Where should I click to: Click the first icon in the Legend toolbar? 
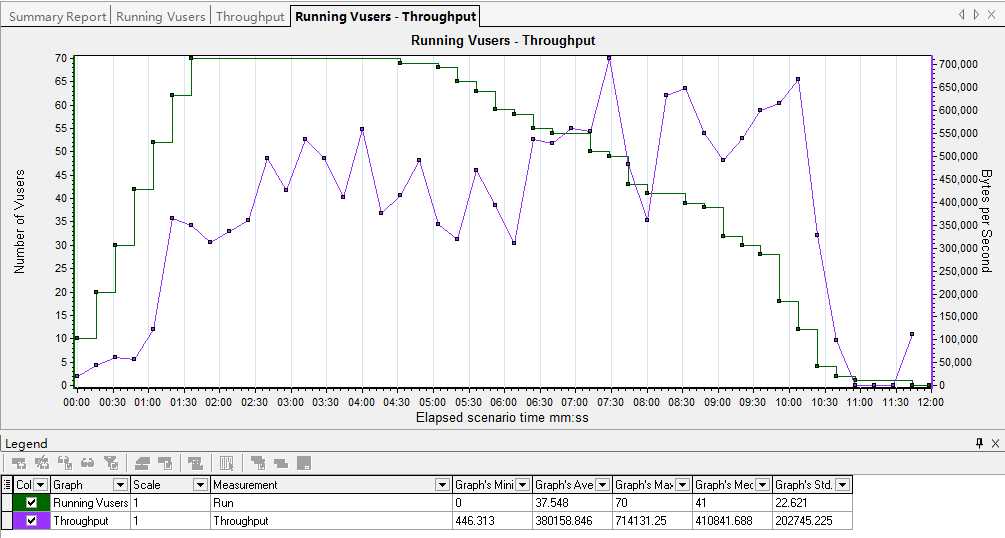tap(19, 463)
